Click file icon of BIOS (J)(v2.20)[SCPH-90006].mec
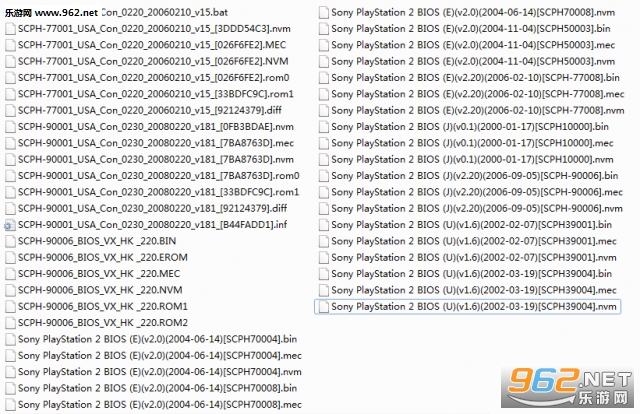640x414 pixels. [x=324, y=192]
